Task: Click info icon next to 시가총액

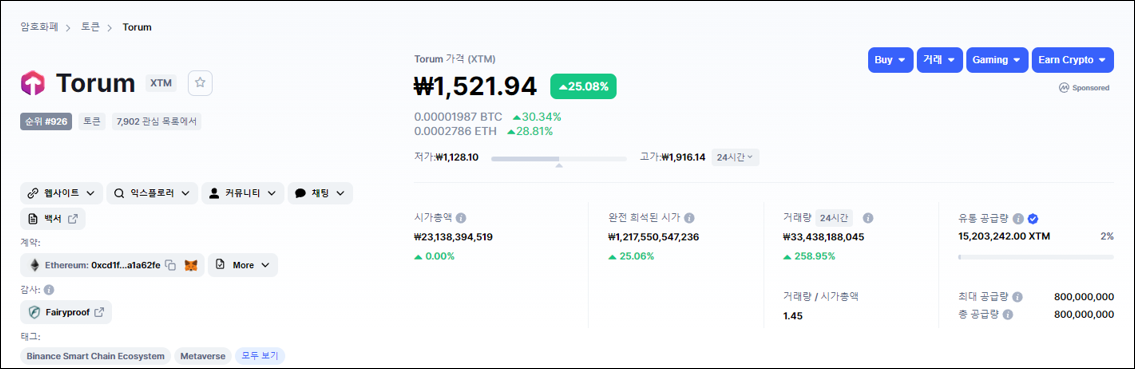Action: click(461, 218)
